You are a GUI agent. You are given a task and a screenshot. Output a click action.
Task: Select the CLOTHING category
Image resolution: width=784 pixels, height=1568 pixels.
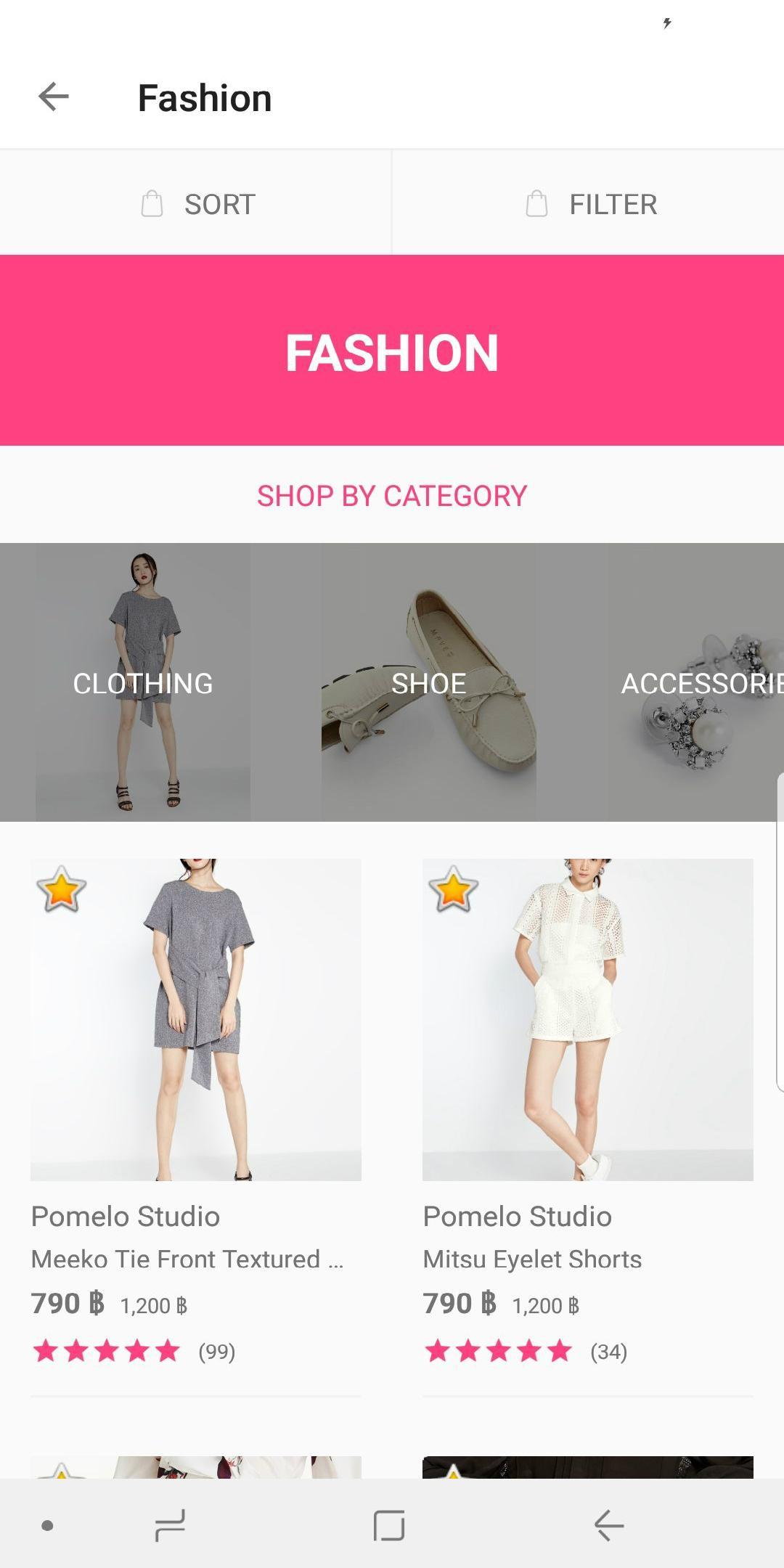click(x=143, y=682)
